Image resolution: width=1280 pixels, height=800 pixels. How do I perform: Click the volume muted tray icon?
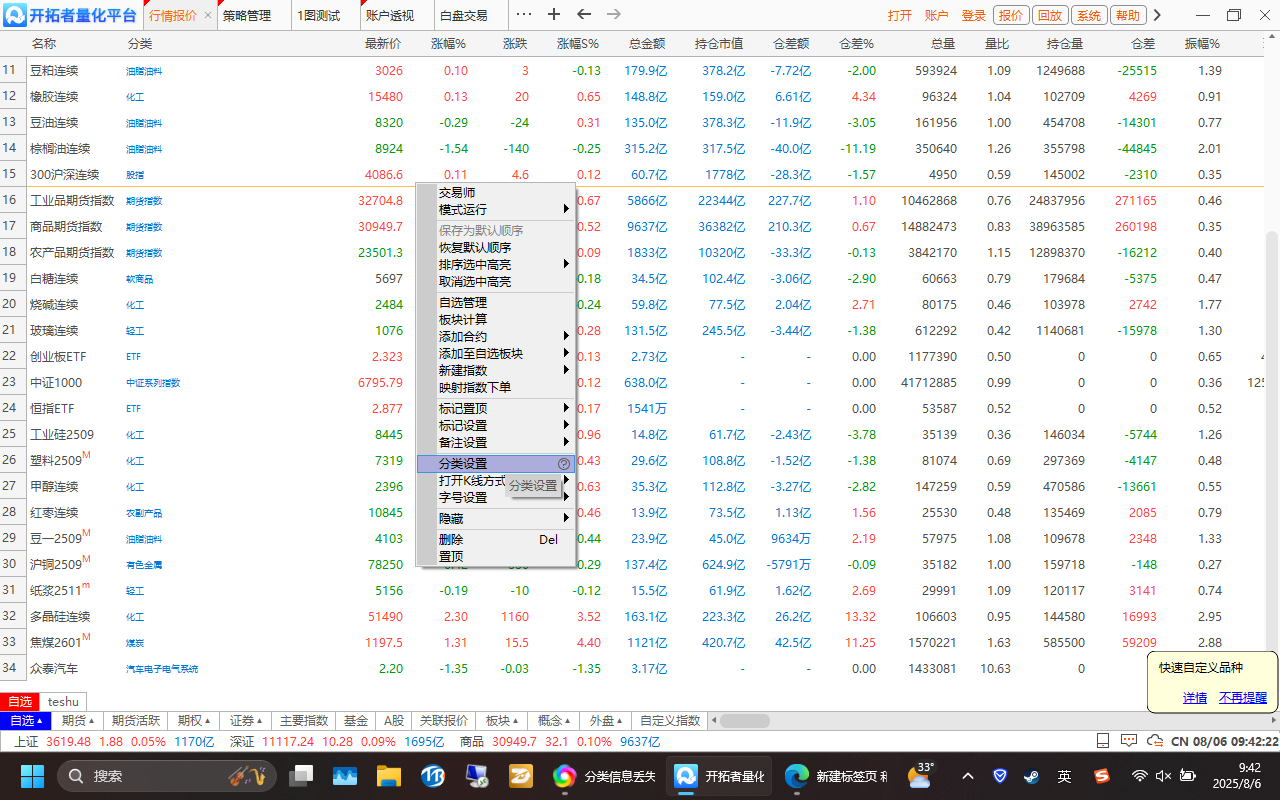click(1163, 776)
